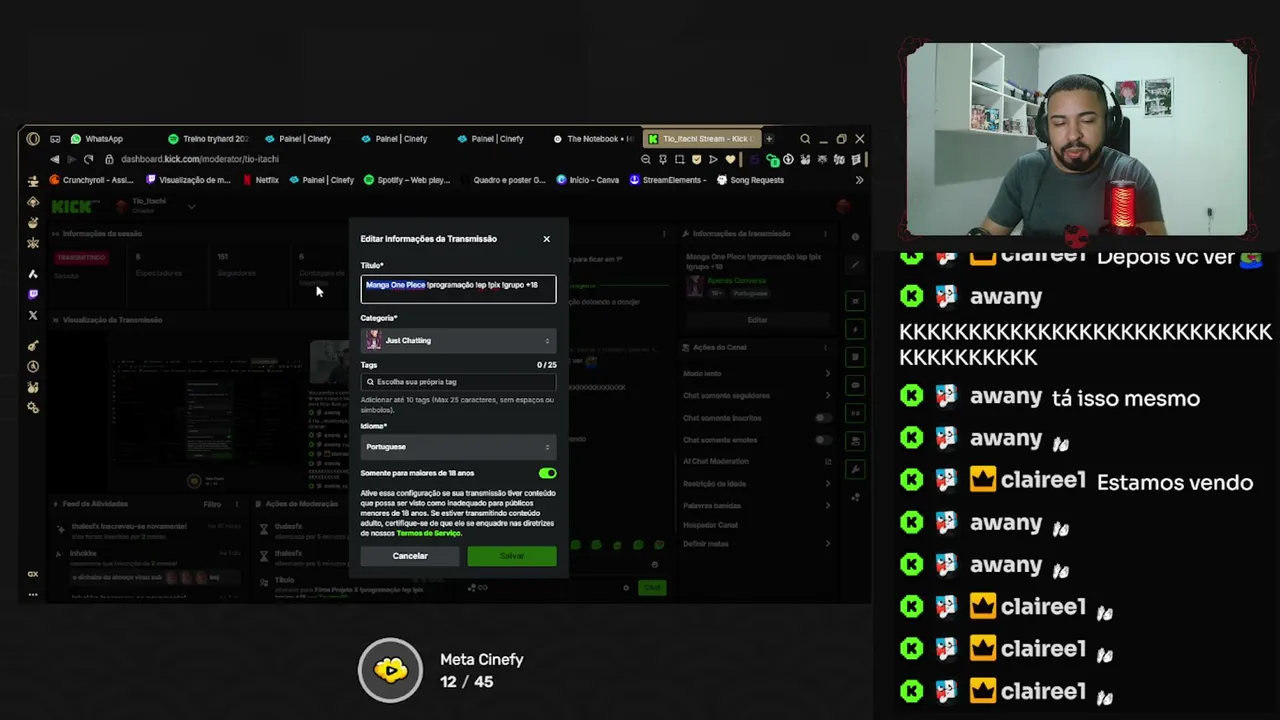
Task: Open the Categoria dropdown showing Just Chatting
Action: point(458,341)
